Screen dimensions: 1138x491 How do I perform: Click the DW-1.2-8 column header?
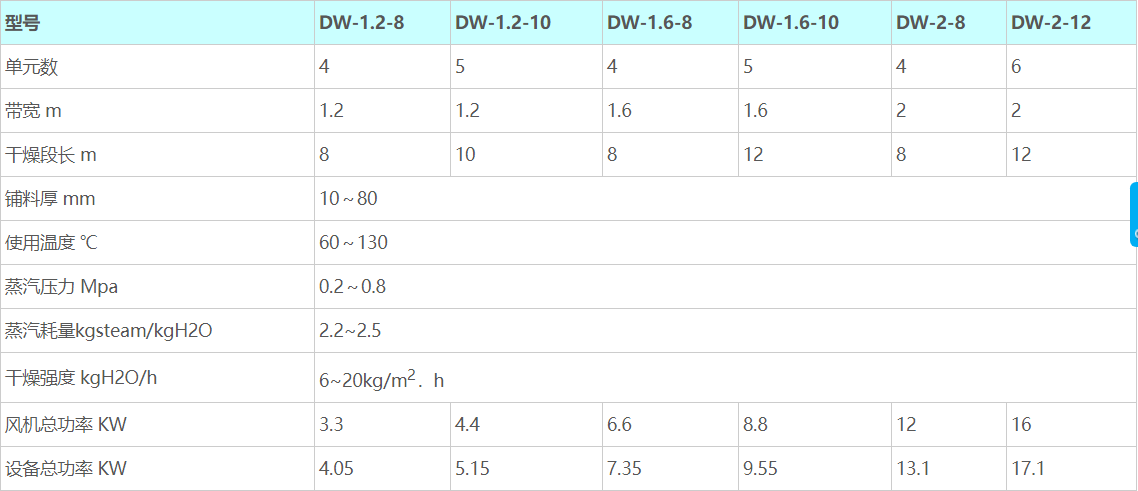coord(361,22)
